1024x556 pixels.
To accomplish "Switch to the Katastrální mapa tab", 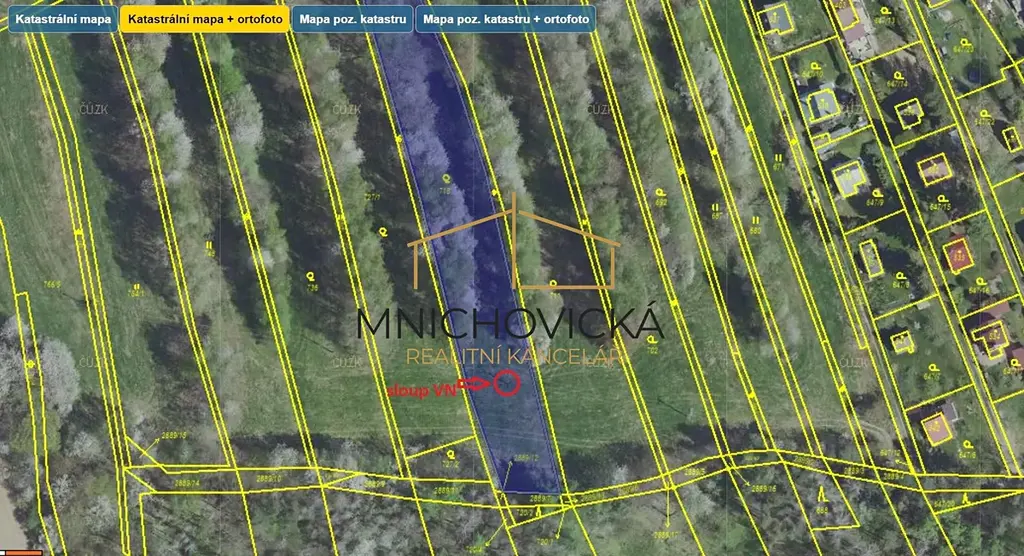I will 63,19.
